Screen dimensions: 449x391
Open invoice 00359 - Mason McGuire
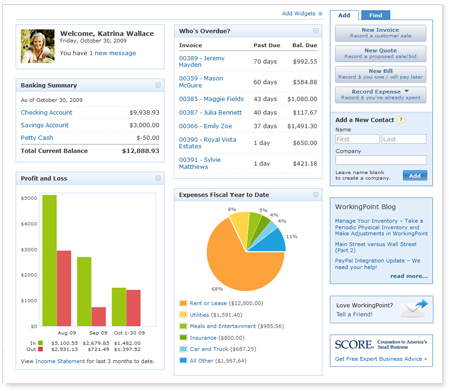201,82
